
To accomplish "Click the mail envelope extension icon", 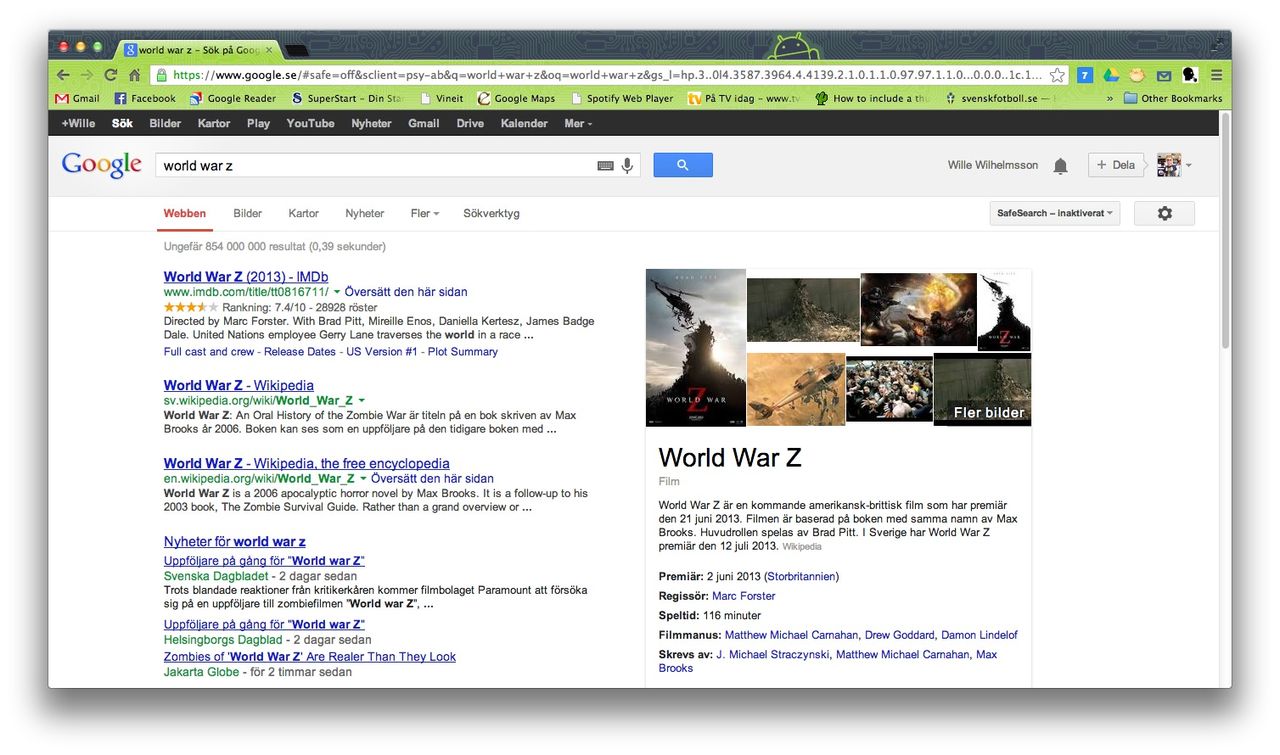I will pos(1164,75).
